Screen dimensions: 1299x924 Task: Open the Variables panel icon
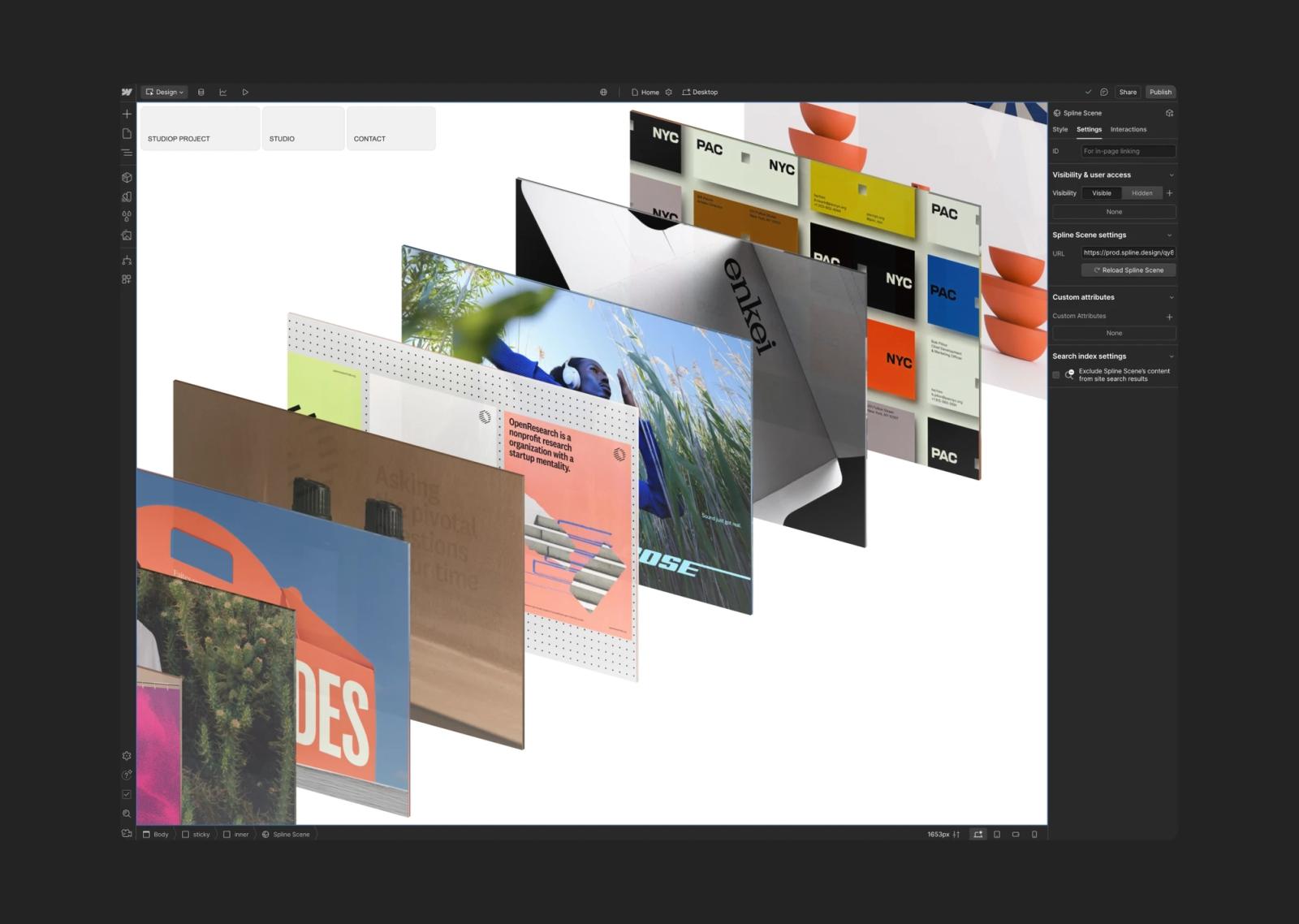point(127,196)
